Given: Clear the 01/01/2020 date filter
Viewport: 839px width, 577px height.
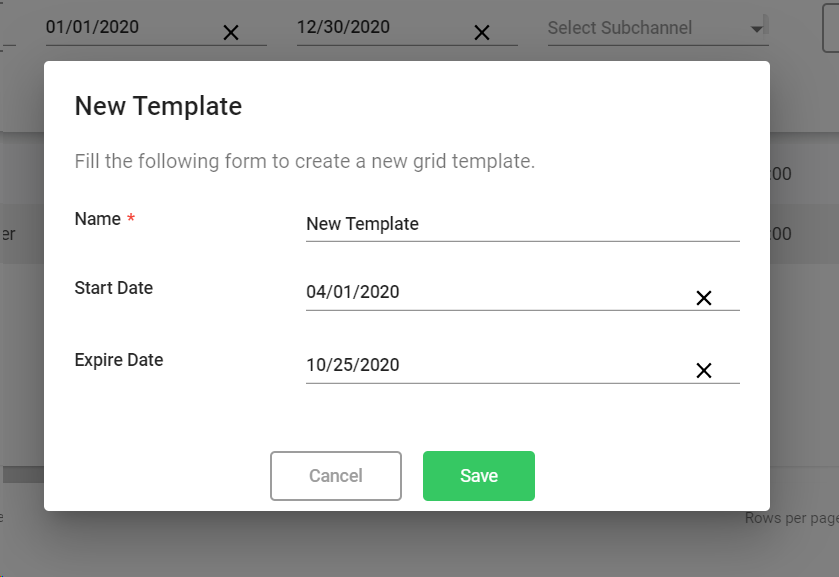Looking at the screenshot, I should [231, 33].
